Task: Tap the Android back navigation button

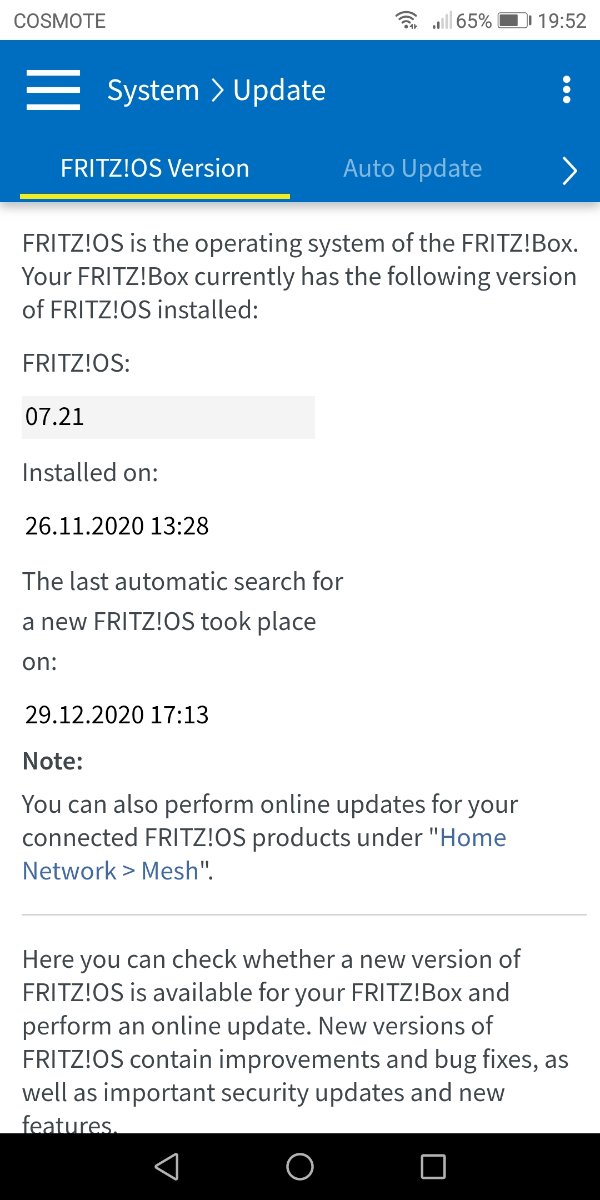Action: point(167,1166)
